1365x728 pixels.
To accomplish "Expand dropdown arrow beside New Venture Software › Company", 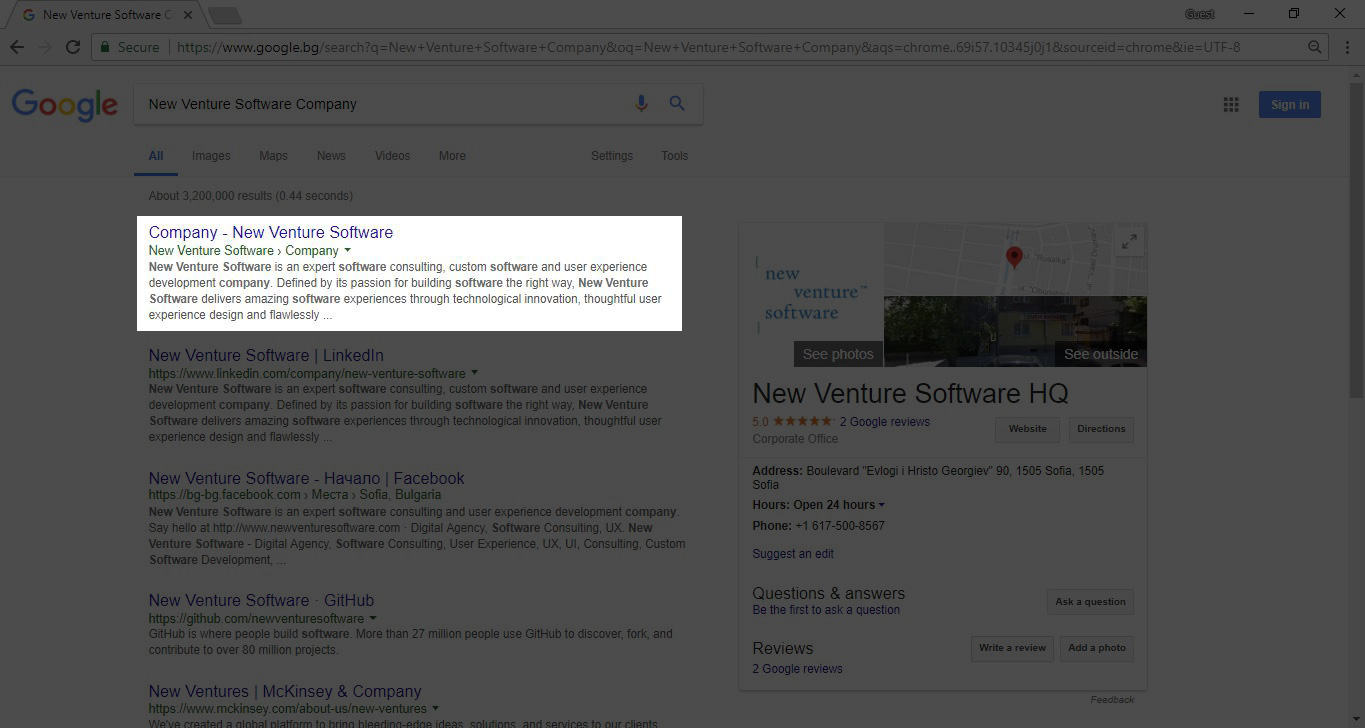I will click(x=348, y=250).
